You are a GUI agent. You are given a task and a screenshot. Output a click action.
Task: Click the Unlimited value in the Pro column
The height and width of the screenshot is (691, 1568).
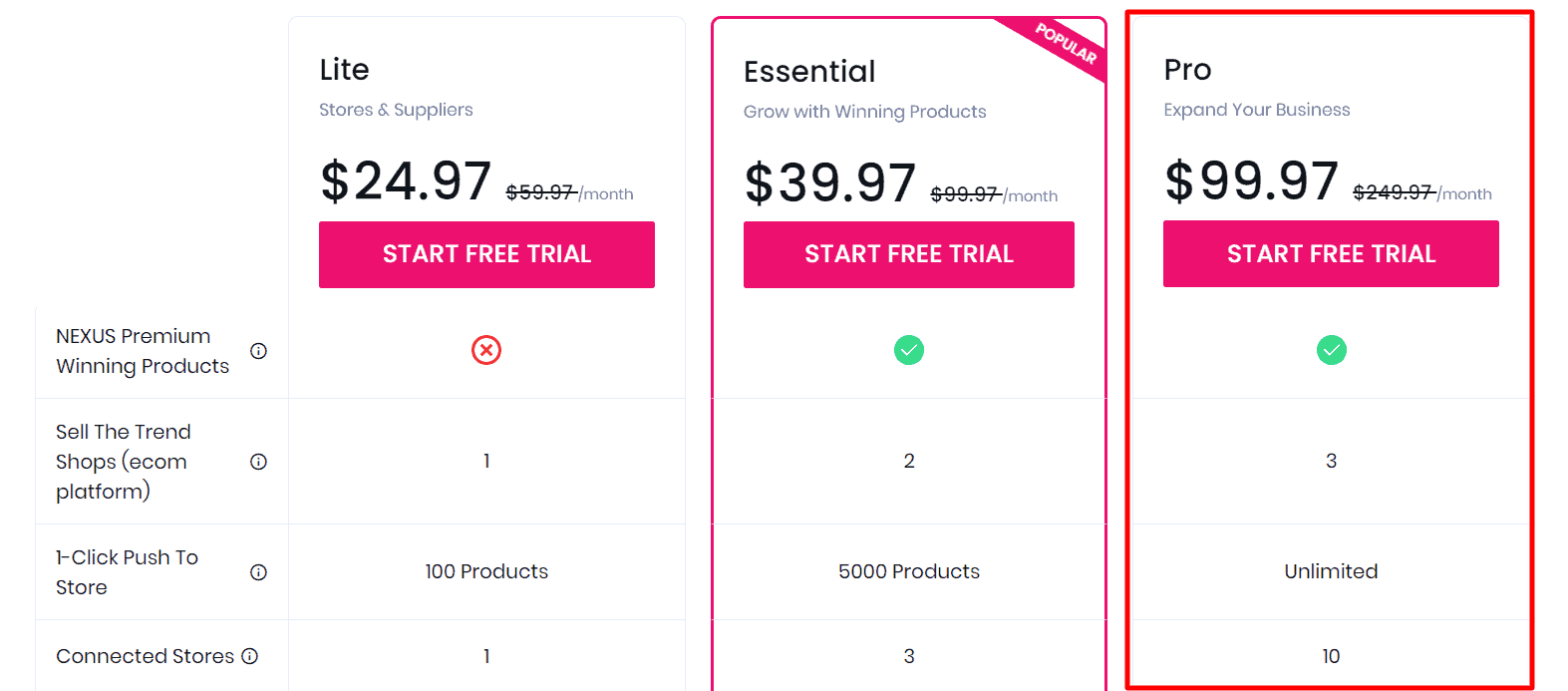[1331, 571]
